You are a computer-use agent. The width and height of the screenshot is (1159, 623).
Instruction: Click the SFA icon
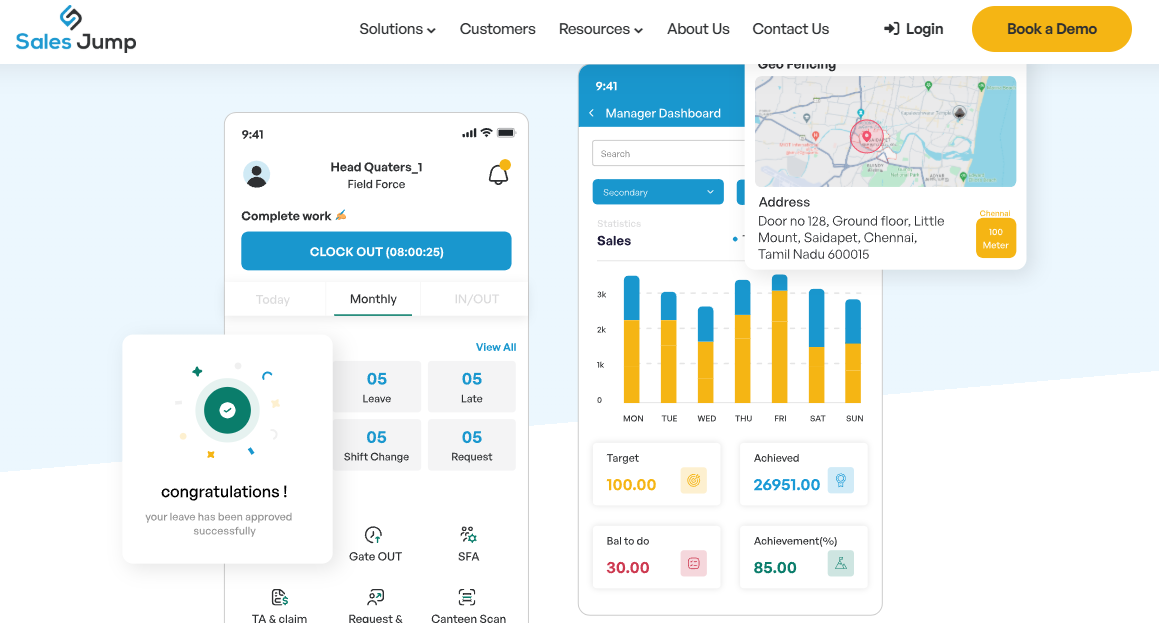coord(468,534)
